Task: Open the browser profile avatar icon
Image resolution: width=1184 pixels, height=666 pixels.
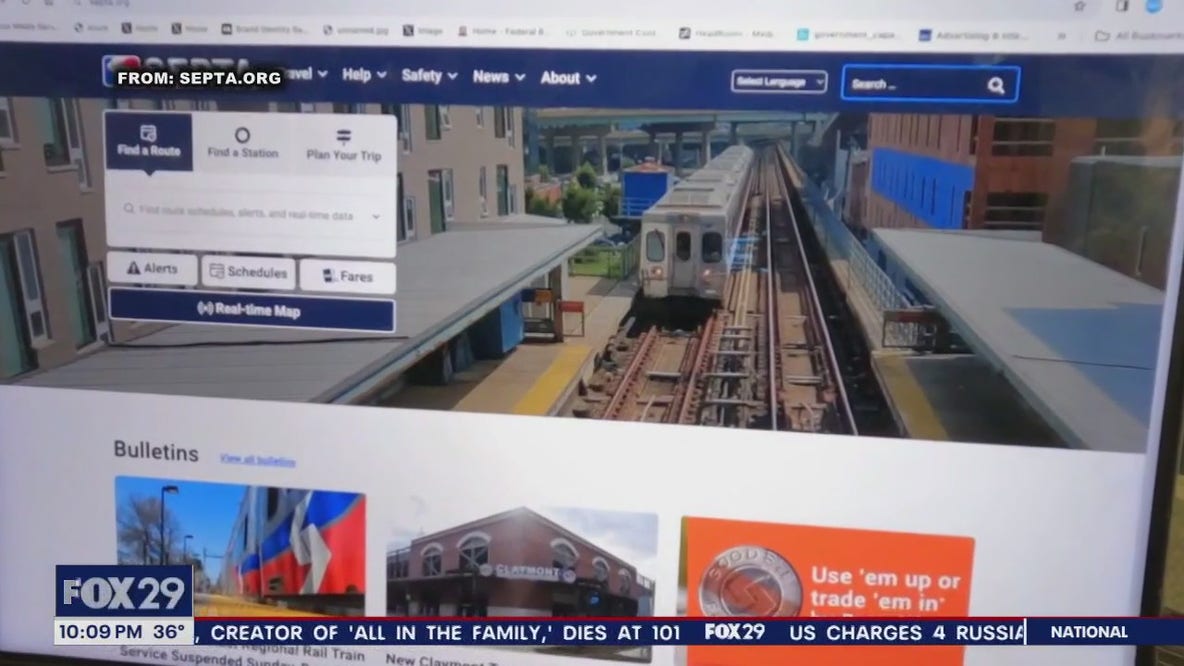Action: (x=1154, y=6)
